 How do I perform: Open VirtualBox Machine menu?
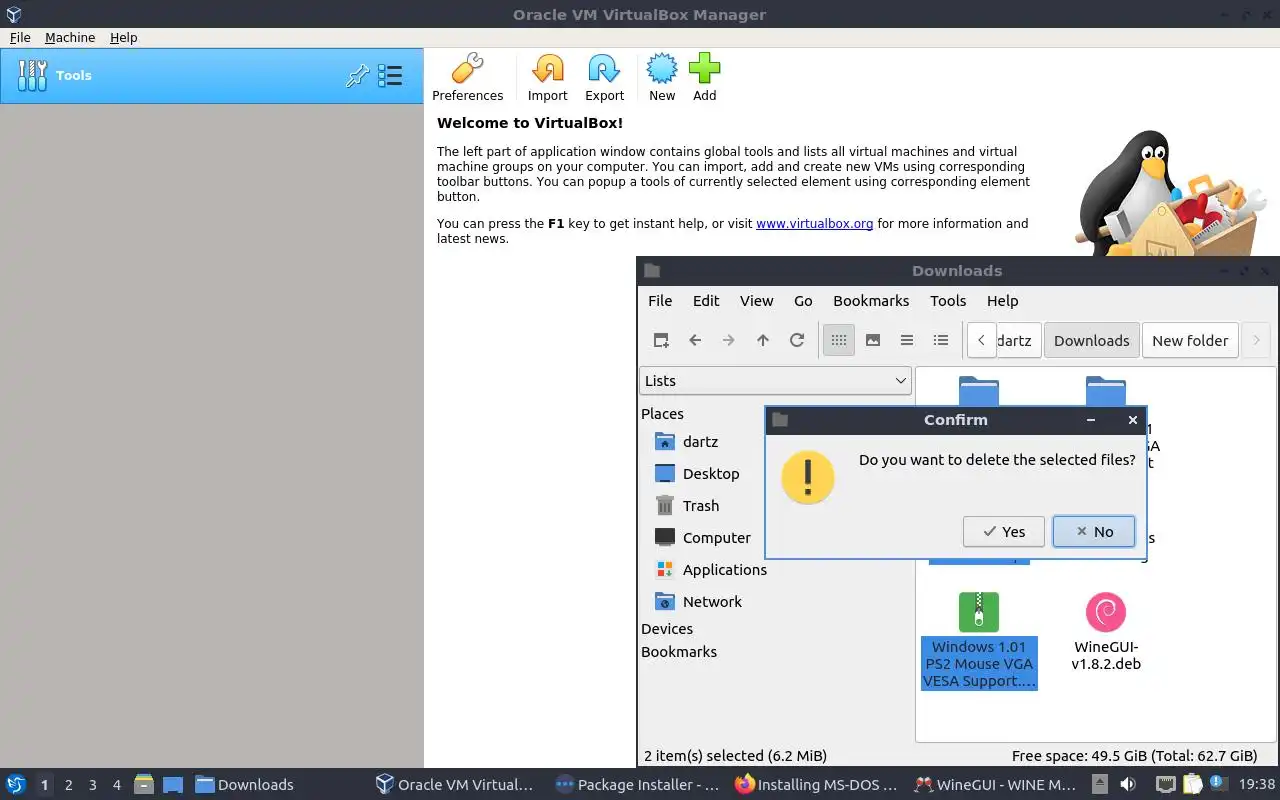pyautogui.click(x=70, y=37)
